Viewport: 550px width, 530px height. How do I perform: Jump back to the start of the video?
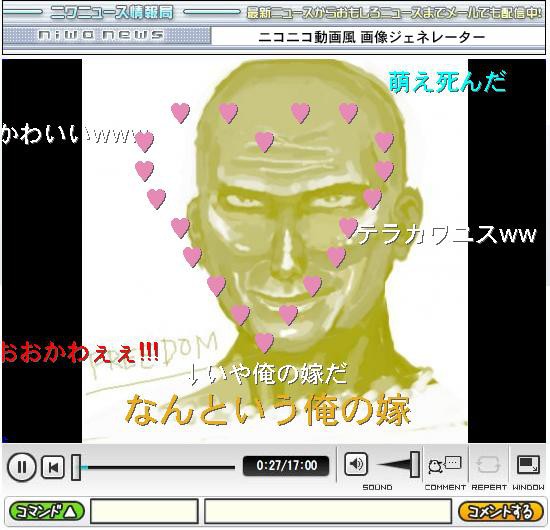coord(53,467)
